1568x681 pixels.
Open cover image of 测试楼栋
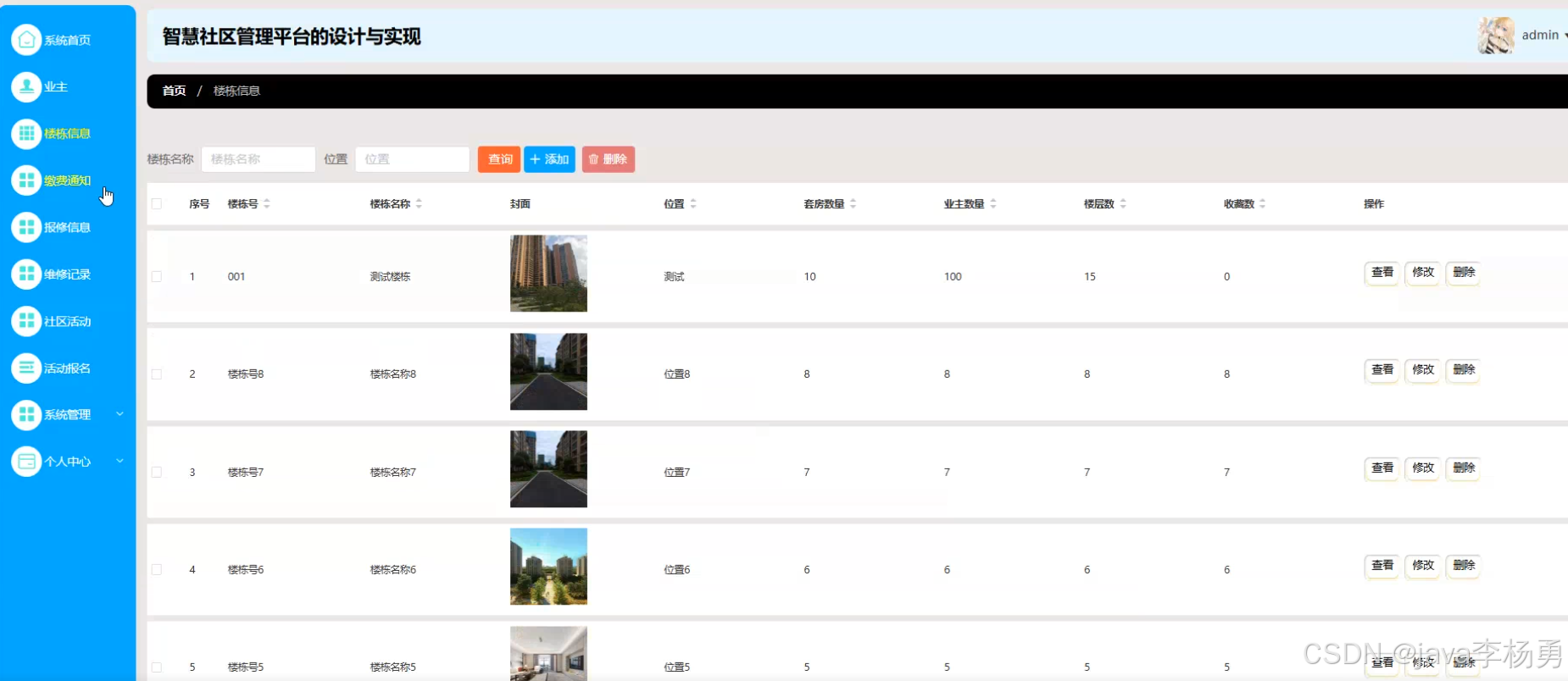[x=548, y=274]
